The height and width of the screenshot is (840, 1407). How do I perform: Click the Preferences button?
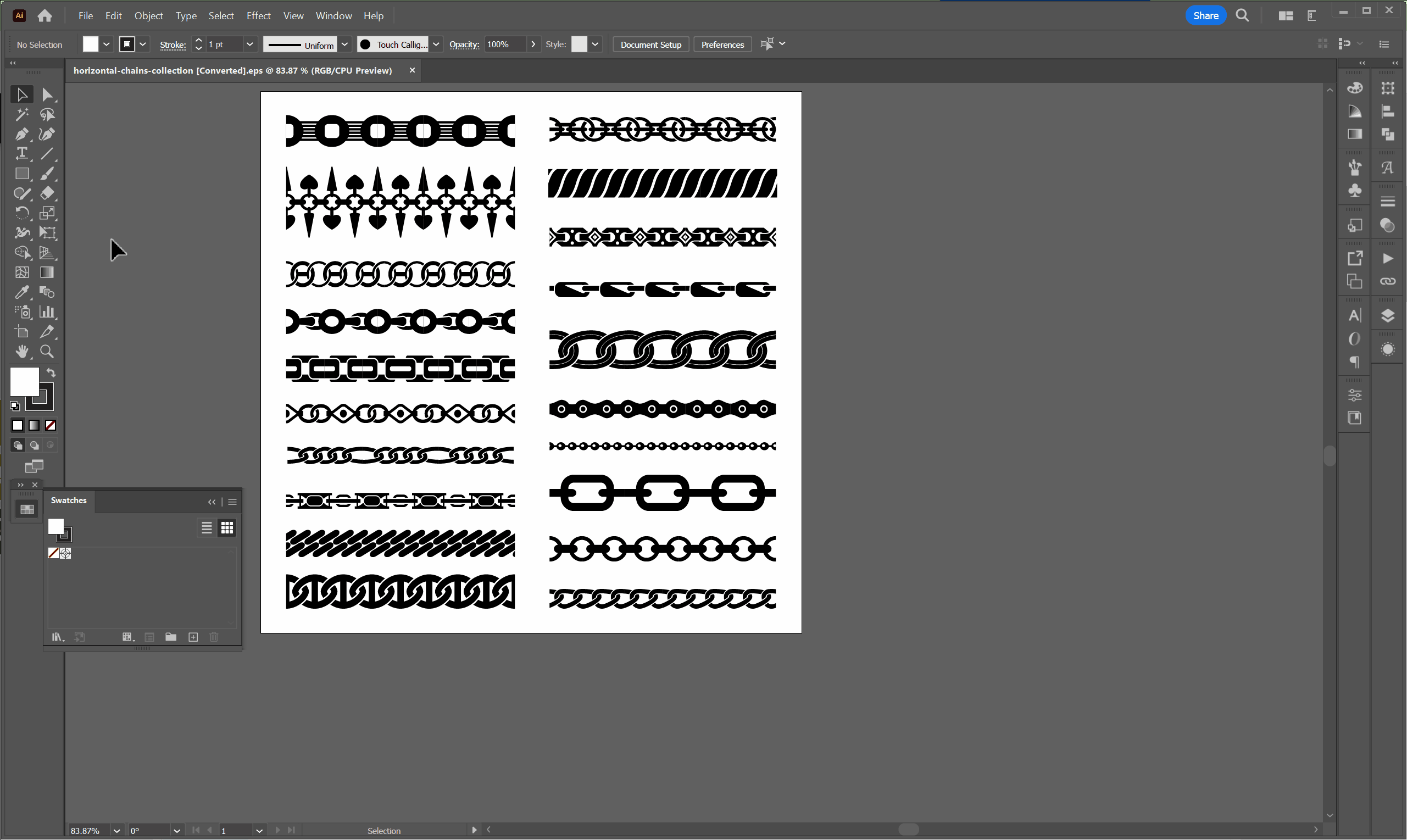tap(722, 44)
